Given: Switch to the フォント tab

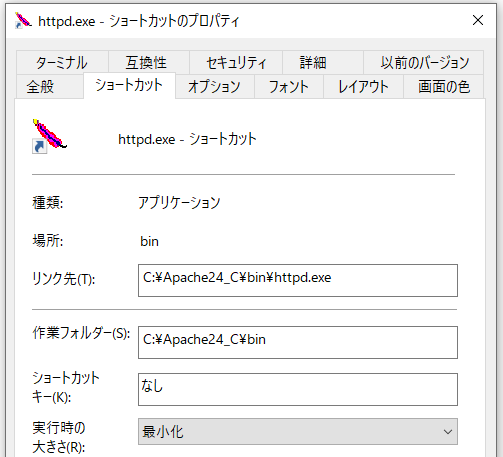Looking at the screenshot, I should pos(289,87).
